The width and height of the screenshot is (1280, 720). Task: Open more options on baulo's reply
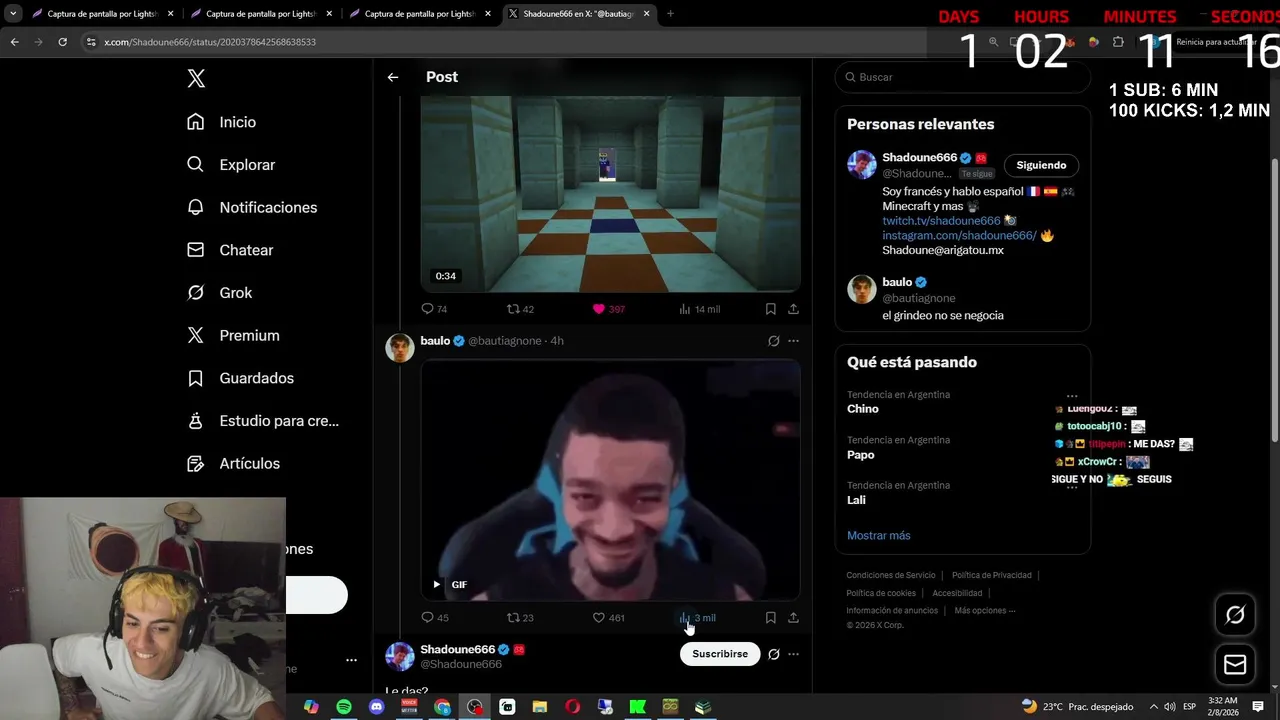click(x=793, y=341)
